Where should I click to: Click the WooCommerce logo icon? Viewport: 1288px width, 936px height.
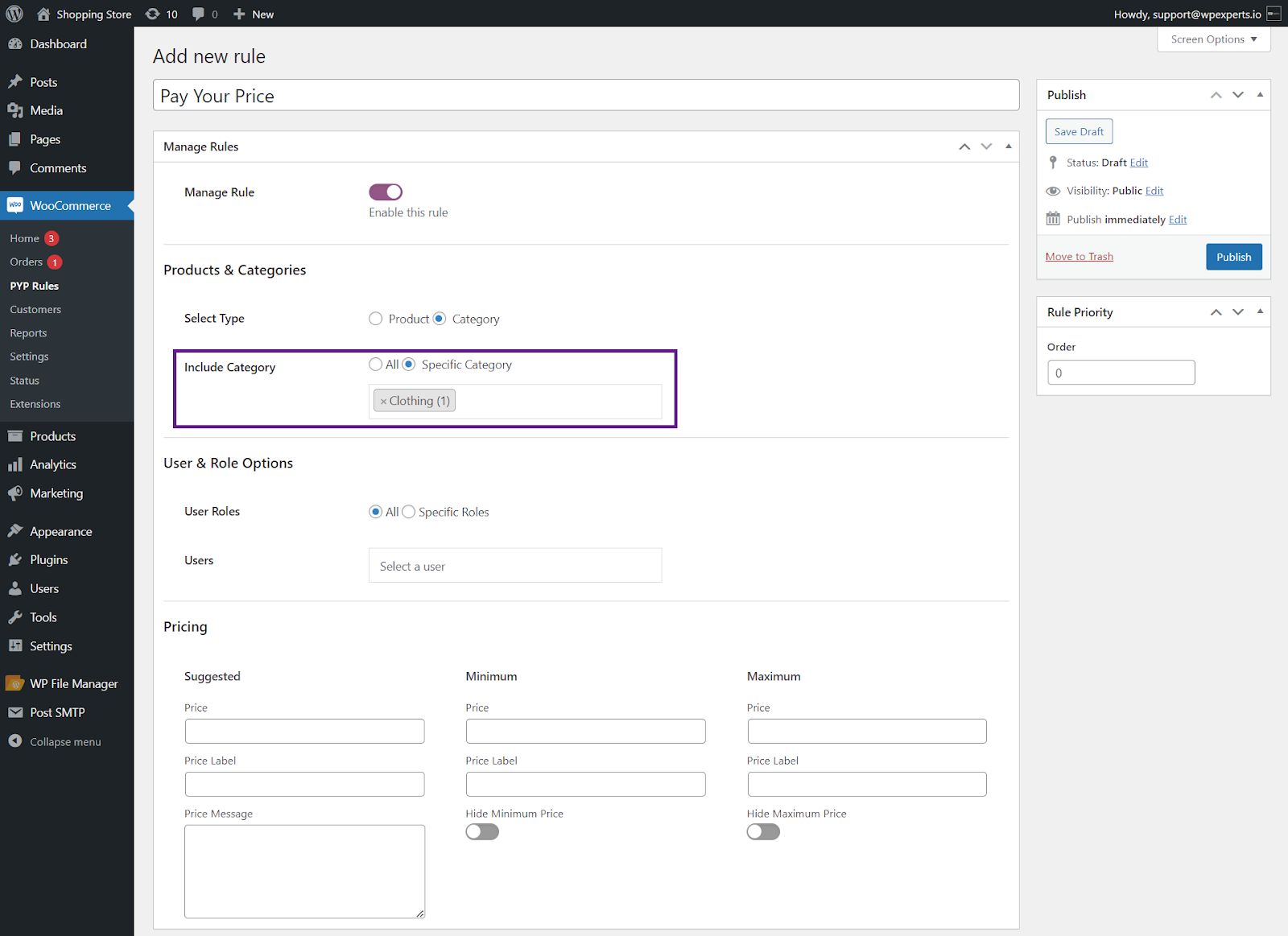(x=15, y=205)
